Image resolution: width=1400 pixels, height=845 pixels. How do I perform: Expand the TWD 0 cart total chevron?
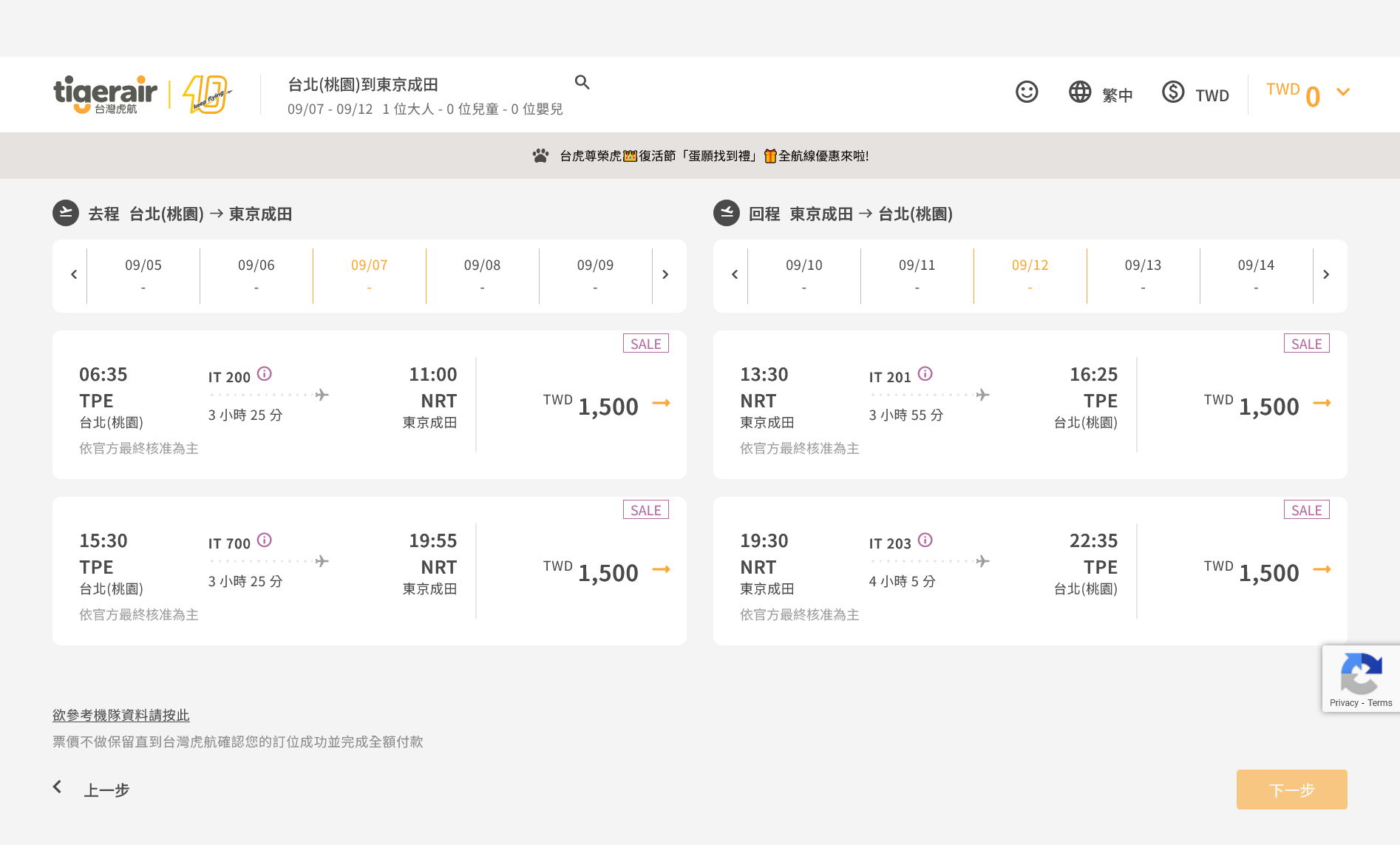(x=1343, y=92)
